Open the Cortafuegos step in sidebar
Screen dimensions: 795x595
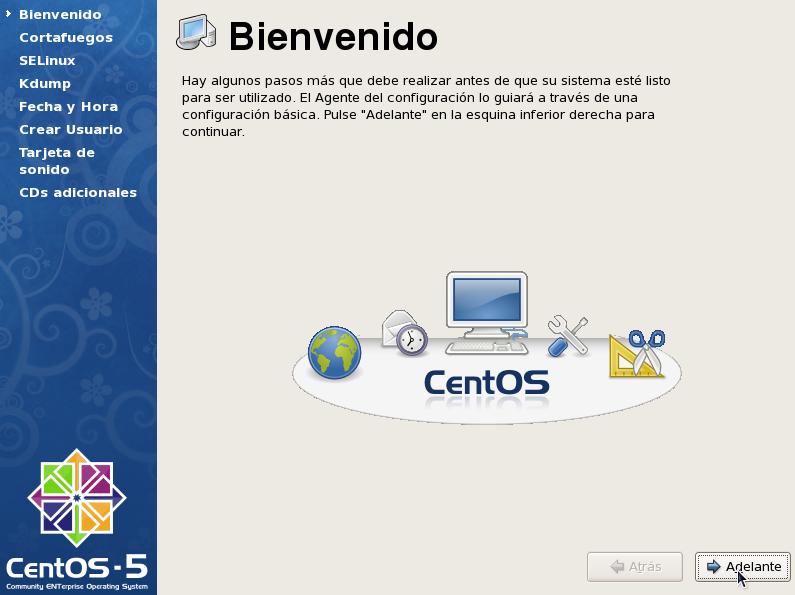coord(66,38)
